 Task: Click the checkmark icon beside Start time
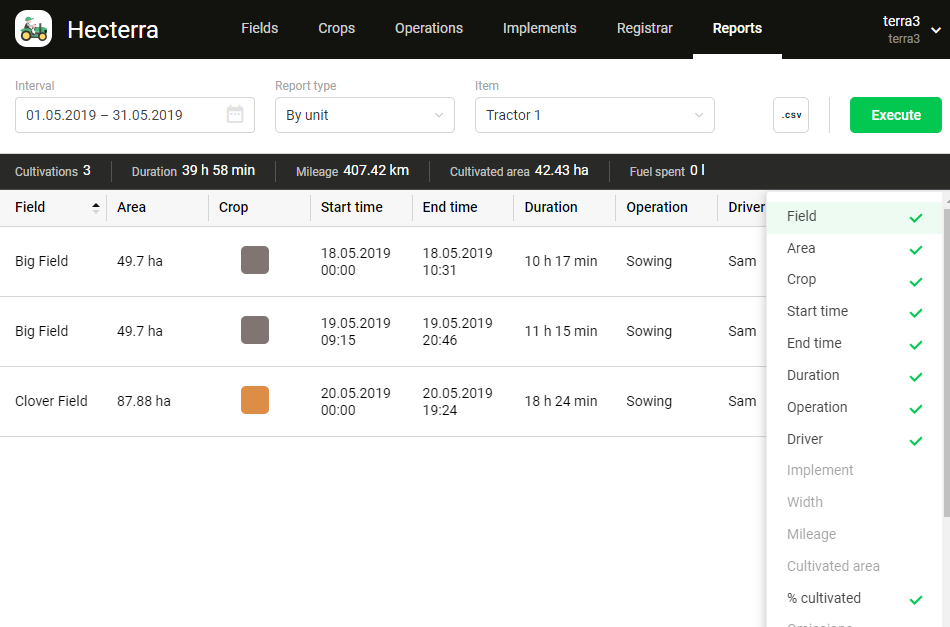[x=915, y=313]
